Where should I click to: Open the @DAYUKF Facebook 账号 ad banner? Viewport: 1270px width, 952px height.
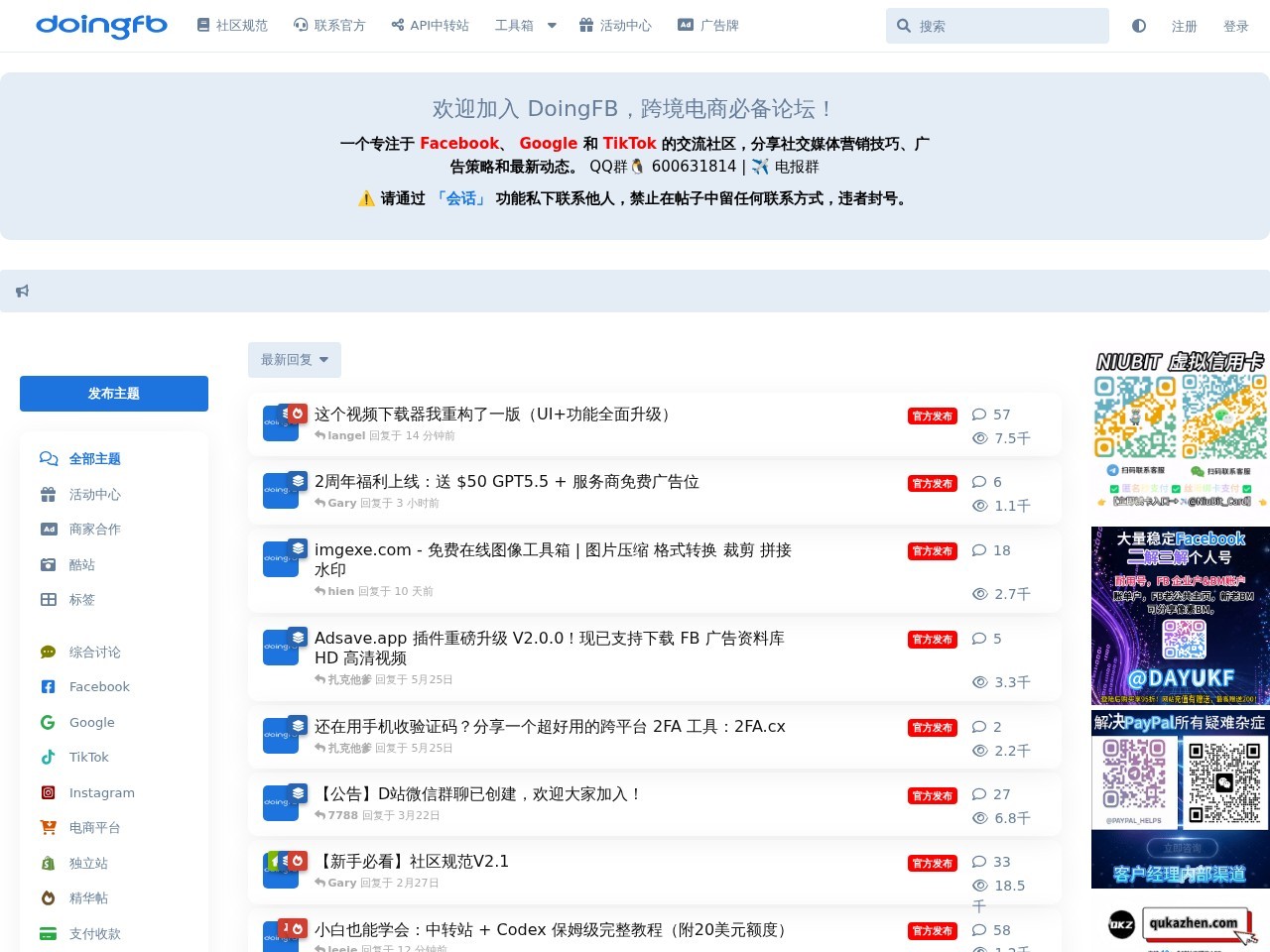point(1181,616)
